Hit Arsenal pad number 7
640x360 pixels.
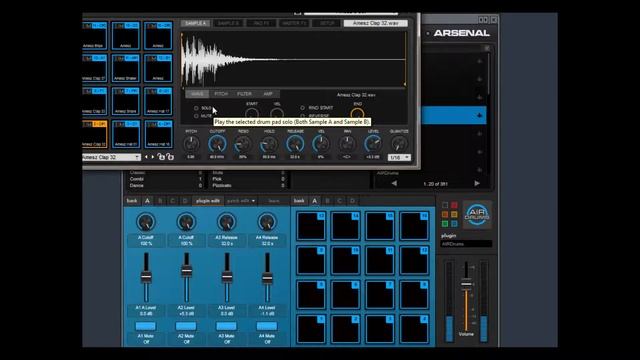tap(380, 295)
